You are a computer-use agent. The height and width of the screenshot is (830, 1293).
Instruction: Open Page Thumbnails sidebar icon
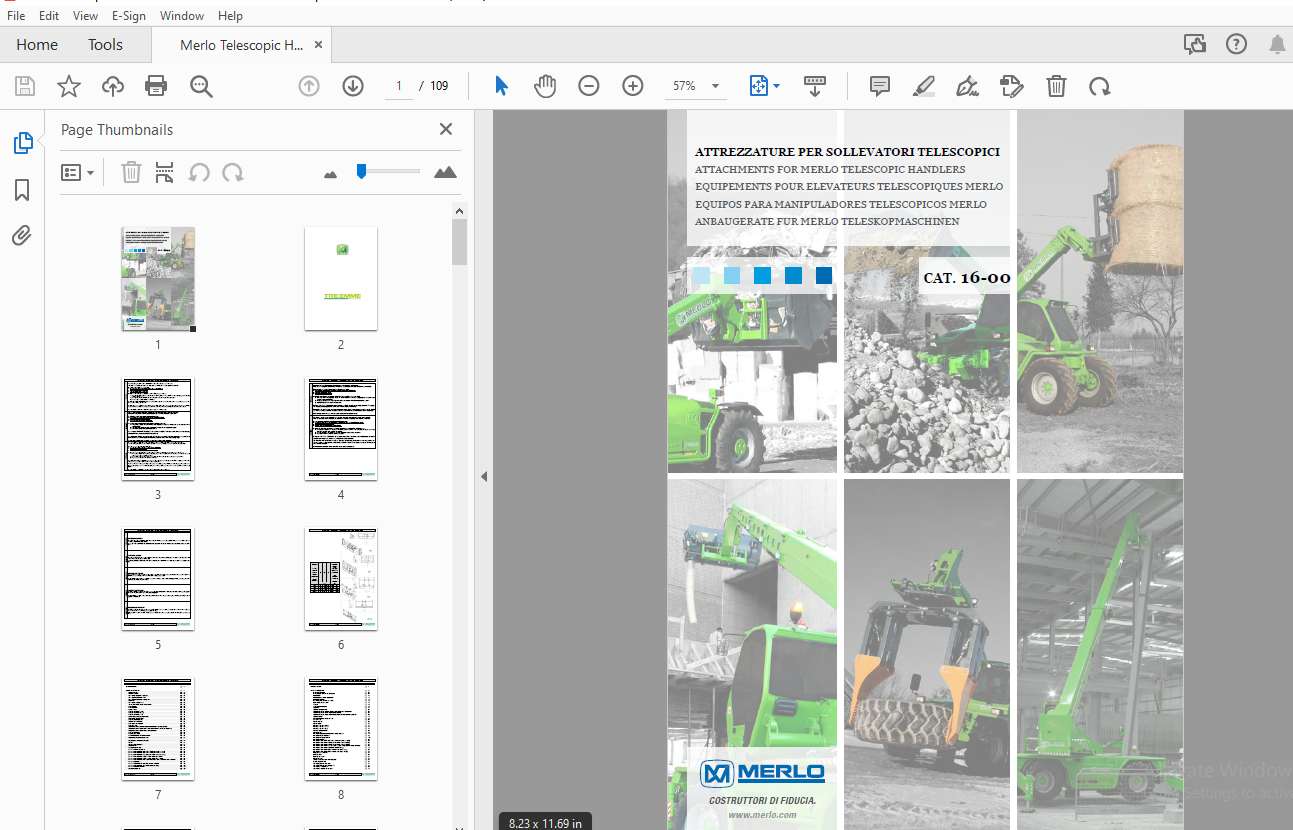[x=22, y=143]
